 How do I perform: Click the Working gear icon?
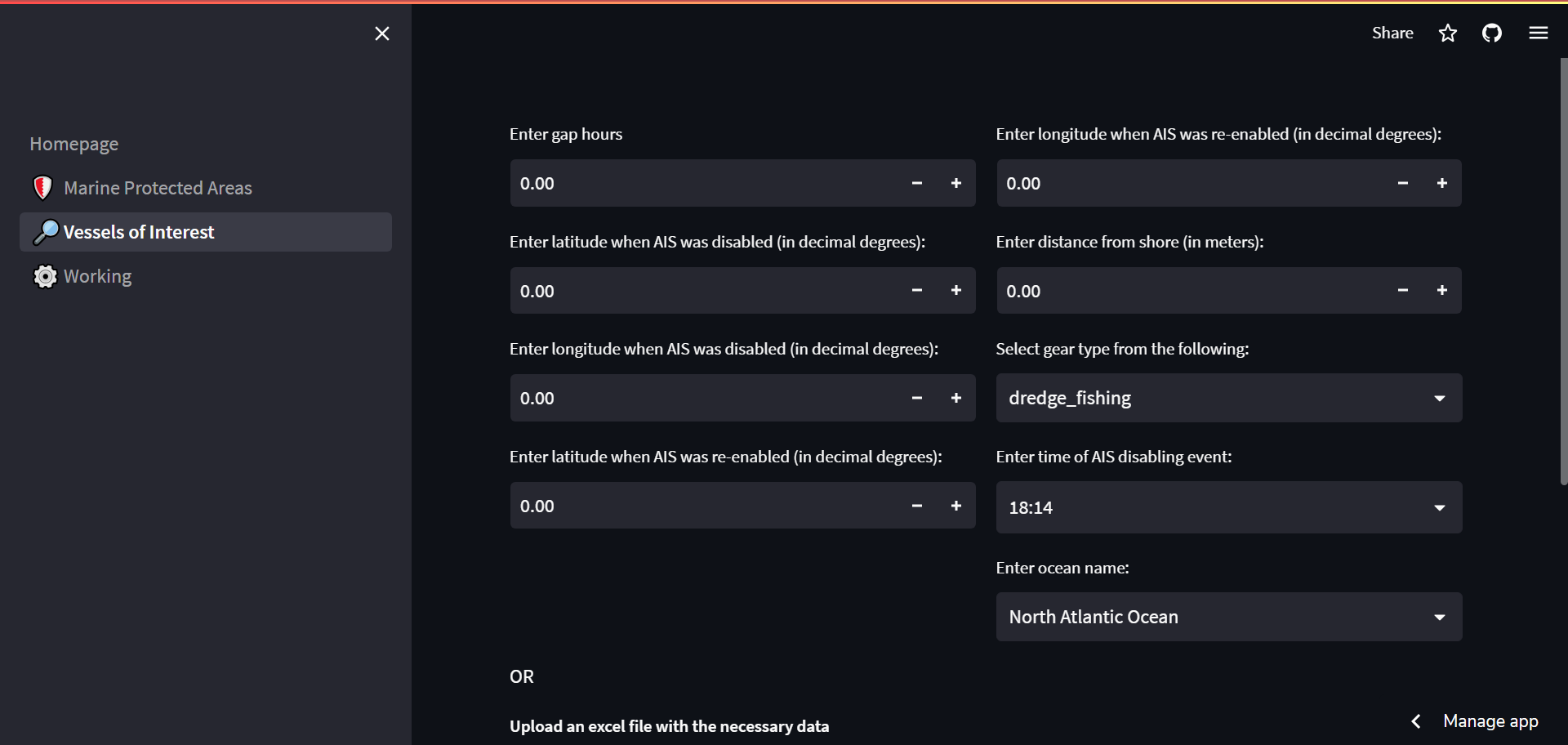[x=45, y=277]
